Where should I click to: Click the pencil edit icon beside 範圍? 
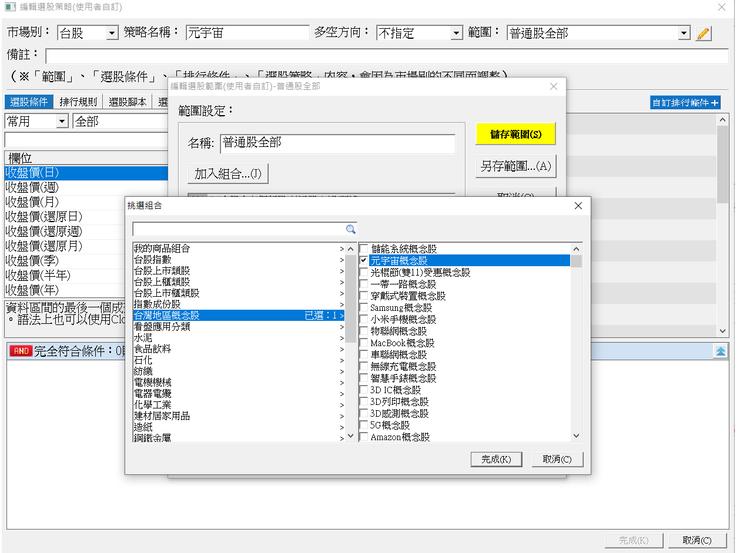[703, 33]
